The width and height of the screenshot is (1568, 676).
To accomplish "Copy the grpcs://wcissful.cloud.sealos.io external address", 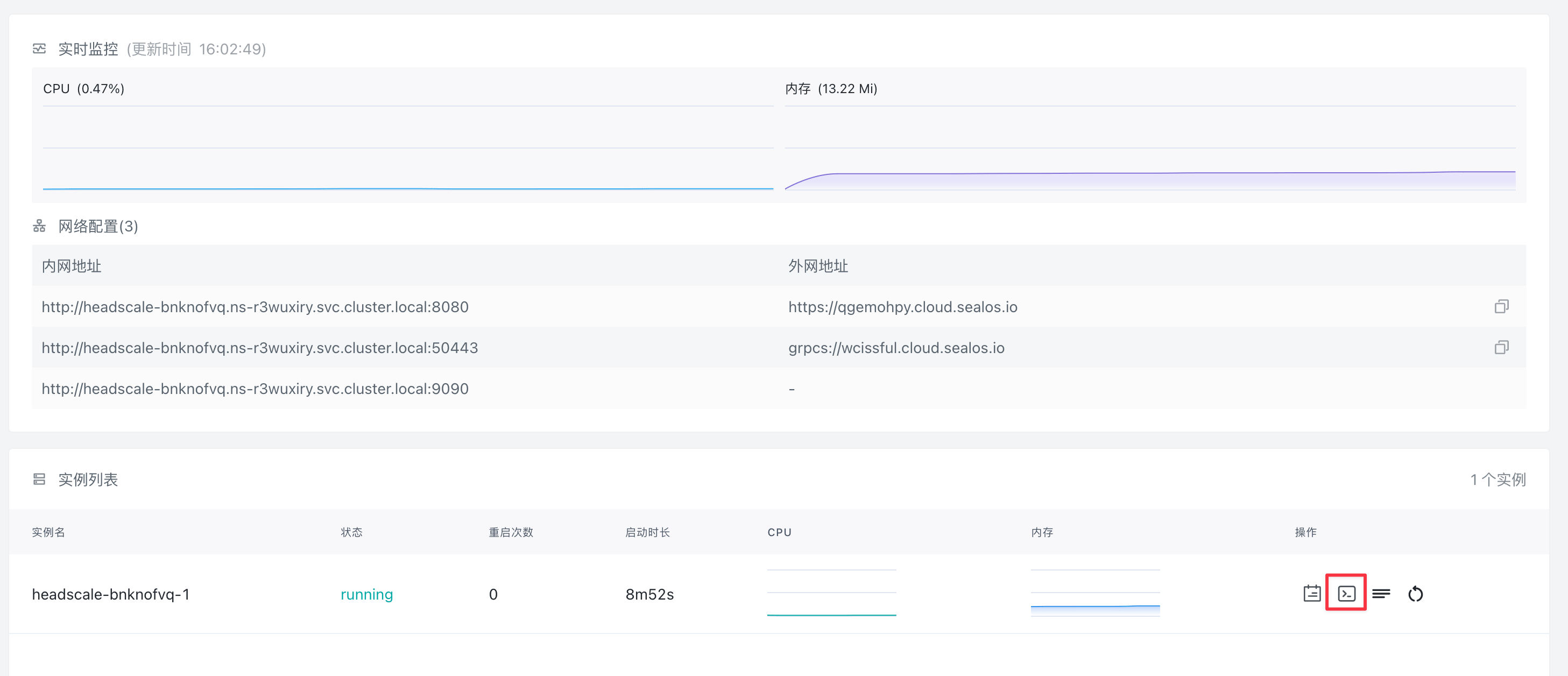I will [x=1502, y=347].
